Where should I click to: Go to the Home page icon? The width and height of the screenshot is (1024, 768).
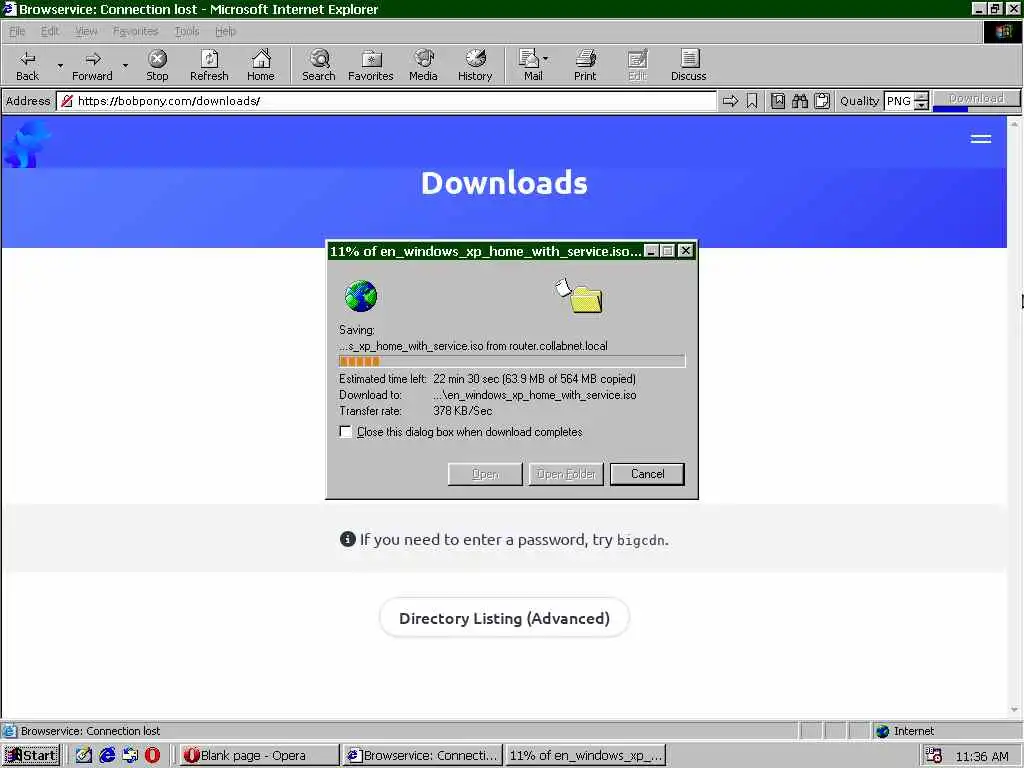261,65
